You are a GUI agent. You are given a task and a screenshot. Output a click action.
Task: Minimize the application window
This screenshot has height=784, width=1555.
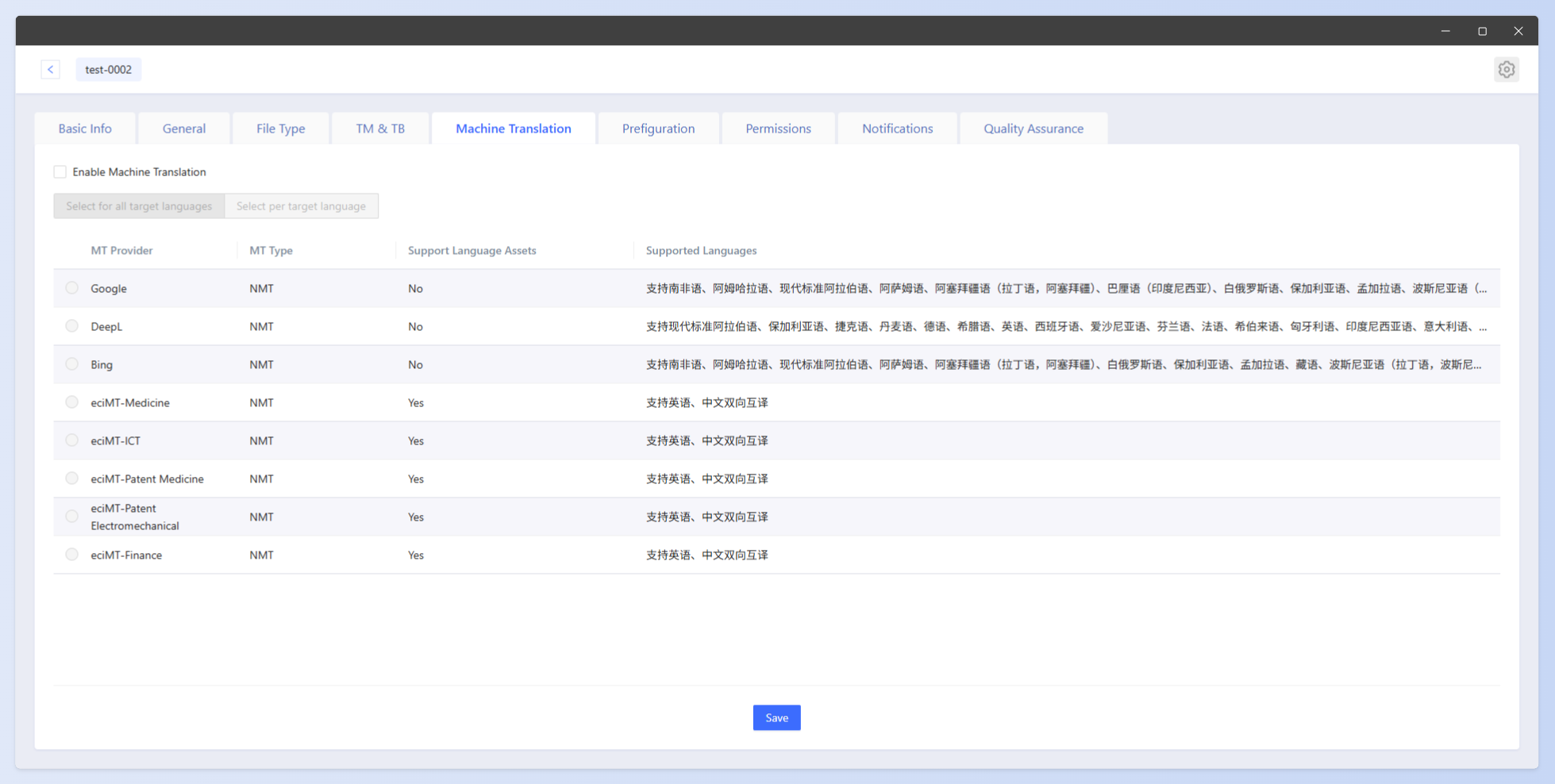click(1445, 31)
